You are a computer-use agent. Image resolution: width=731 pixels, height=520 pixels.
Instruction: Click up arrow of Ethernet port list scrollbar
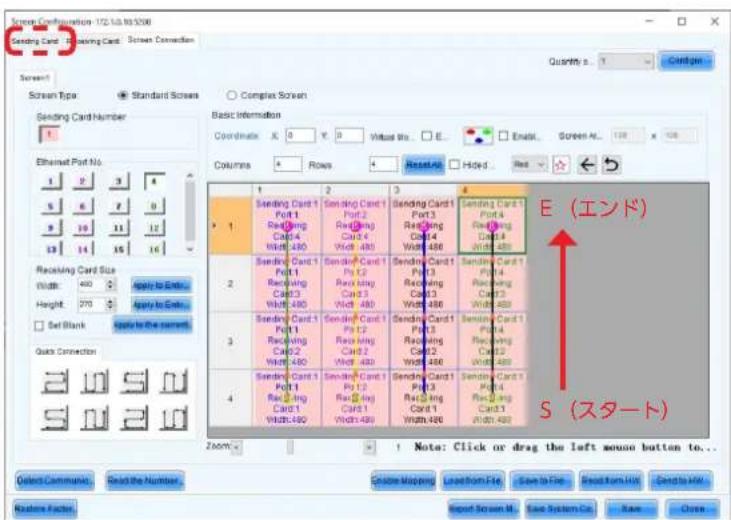point(189,176)
